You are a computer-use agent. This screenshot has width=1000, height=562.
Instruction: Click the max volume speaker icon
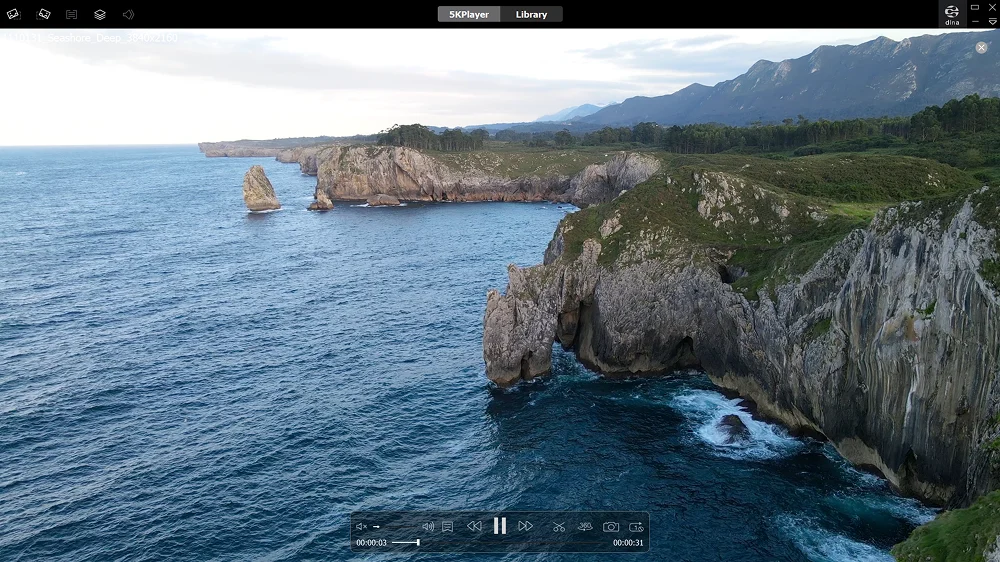tap(428, 527)
